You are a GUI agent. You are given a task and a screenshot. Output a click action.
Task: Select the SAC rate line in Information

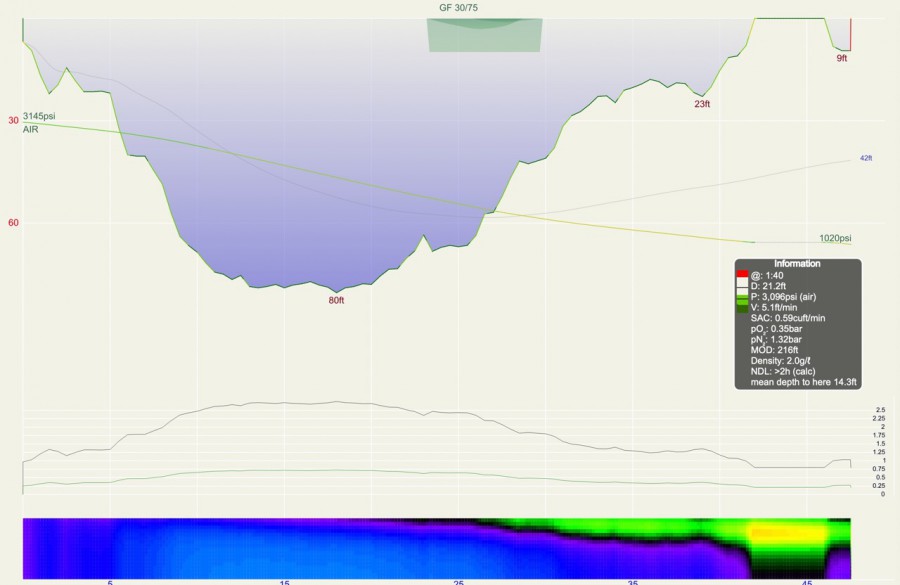pyautogui.click(x=791, y=317)
